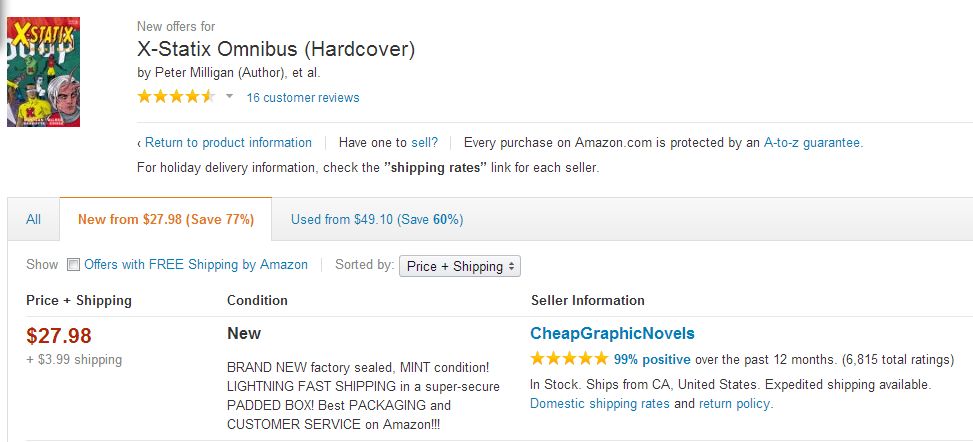Open the Domestic shipping rates link
Screen dimensions: 973x442
point(600,404)
